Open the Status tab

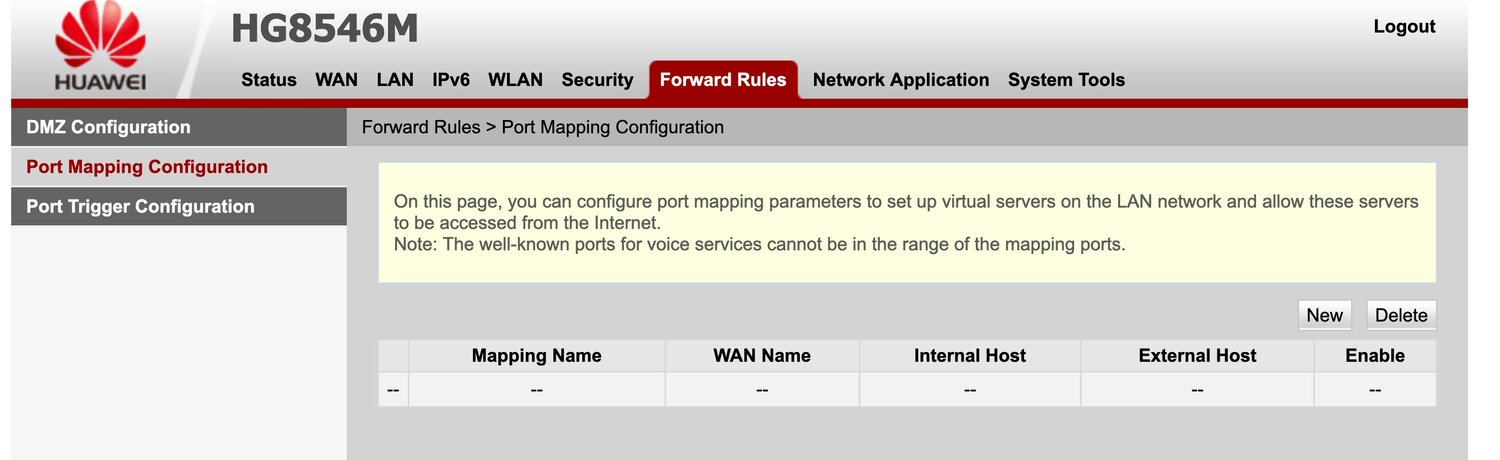(x=269, y=80)
